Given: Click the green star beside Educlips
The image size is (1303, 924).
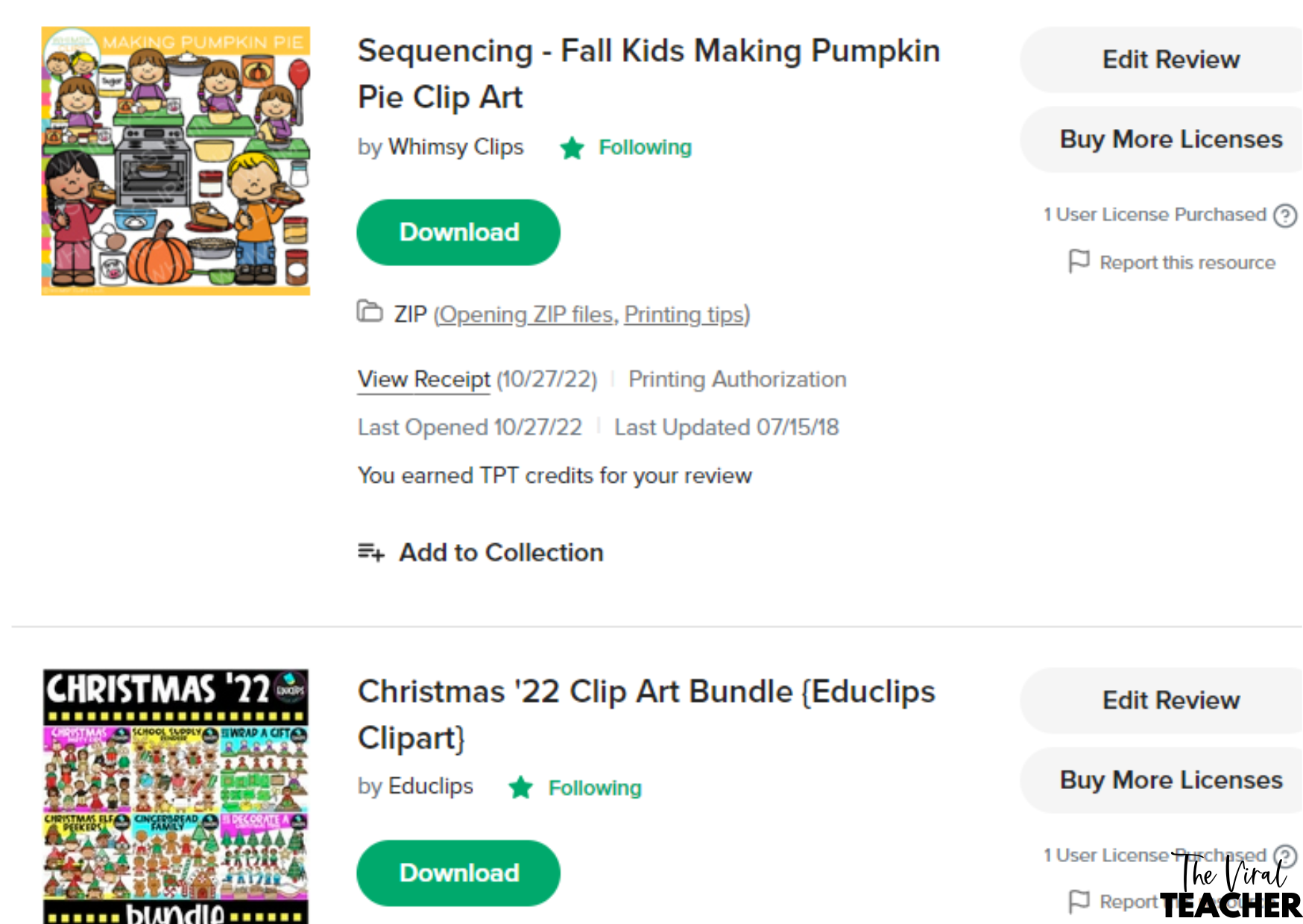Looking at the screenshot, I should (521, 788).
